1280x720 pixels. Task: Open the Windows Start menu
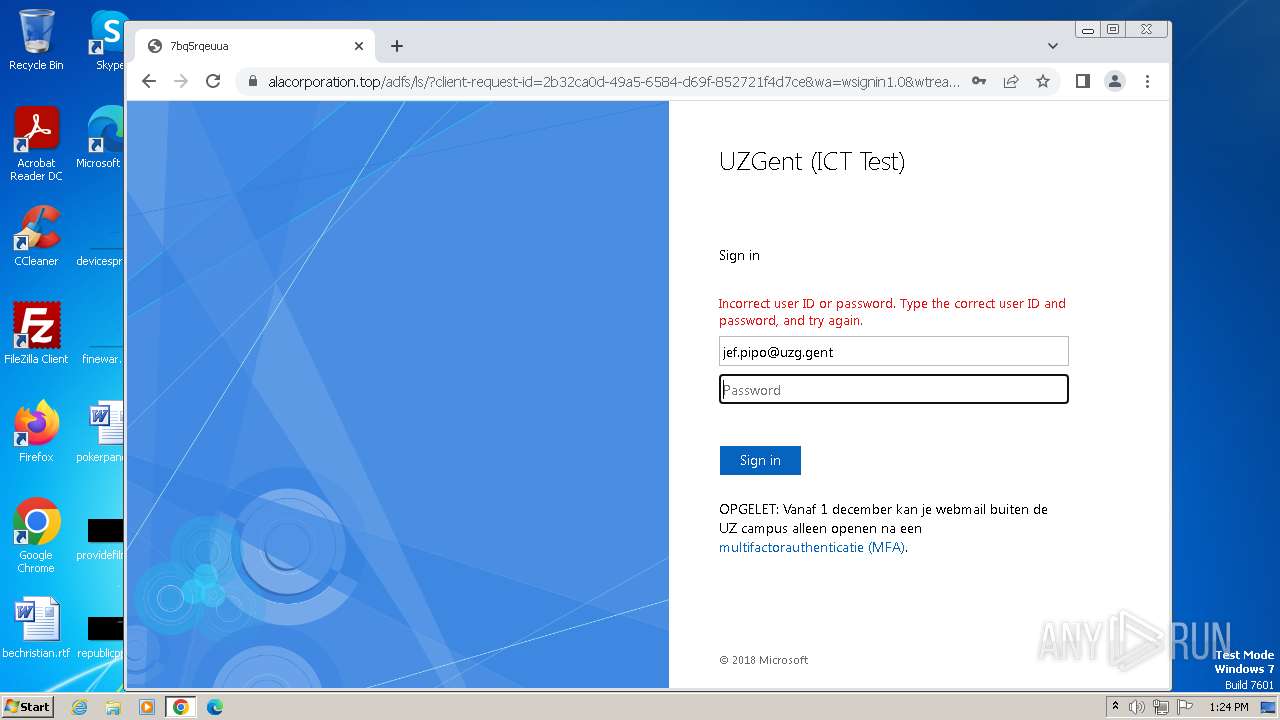click(27, 706)
